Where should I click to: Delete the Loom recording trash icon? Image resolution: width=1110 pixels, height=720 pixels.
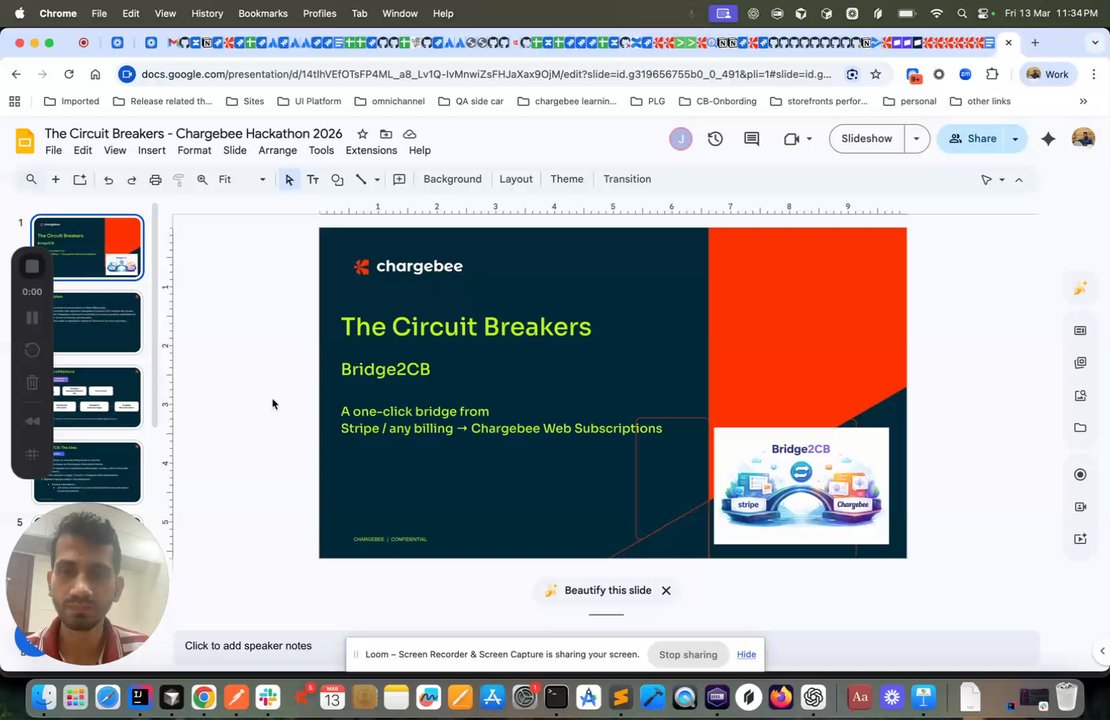tap(32, 383)
